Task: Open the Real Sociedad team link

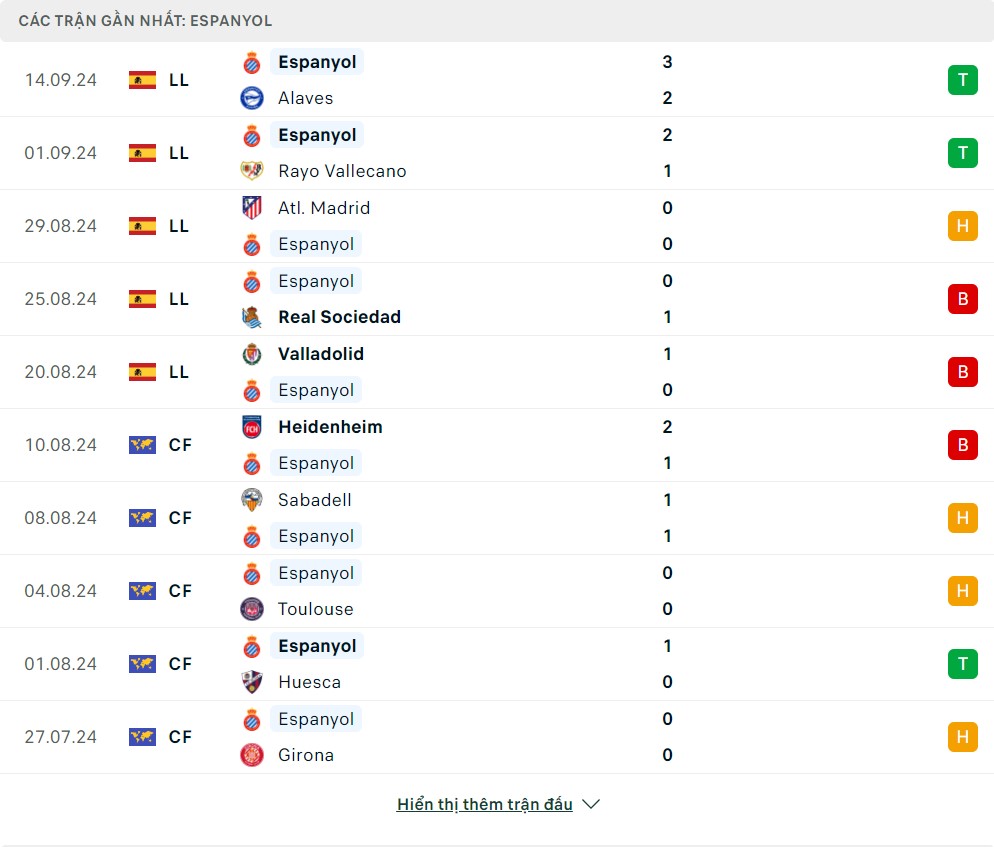Action: pos(339,317)
